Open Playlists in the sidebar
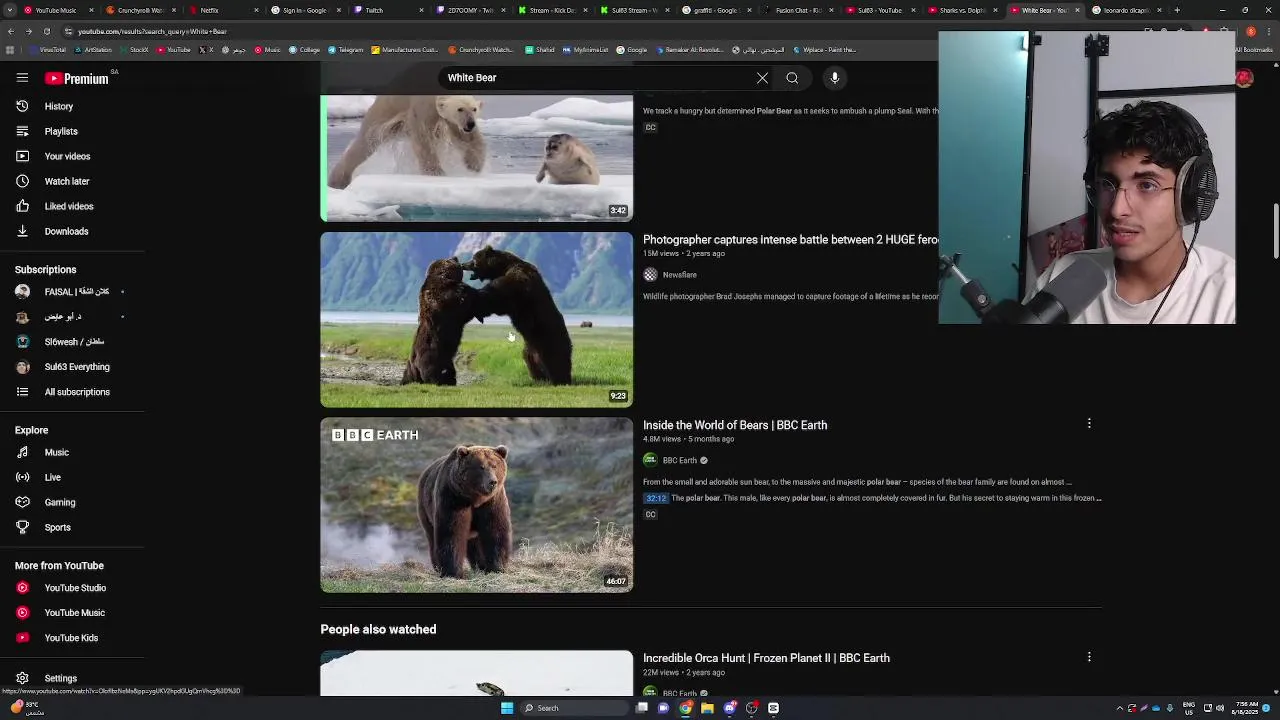The image size is (1280, 720). coord(60,131)
